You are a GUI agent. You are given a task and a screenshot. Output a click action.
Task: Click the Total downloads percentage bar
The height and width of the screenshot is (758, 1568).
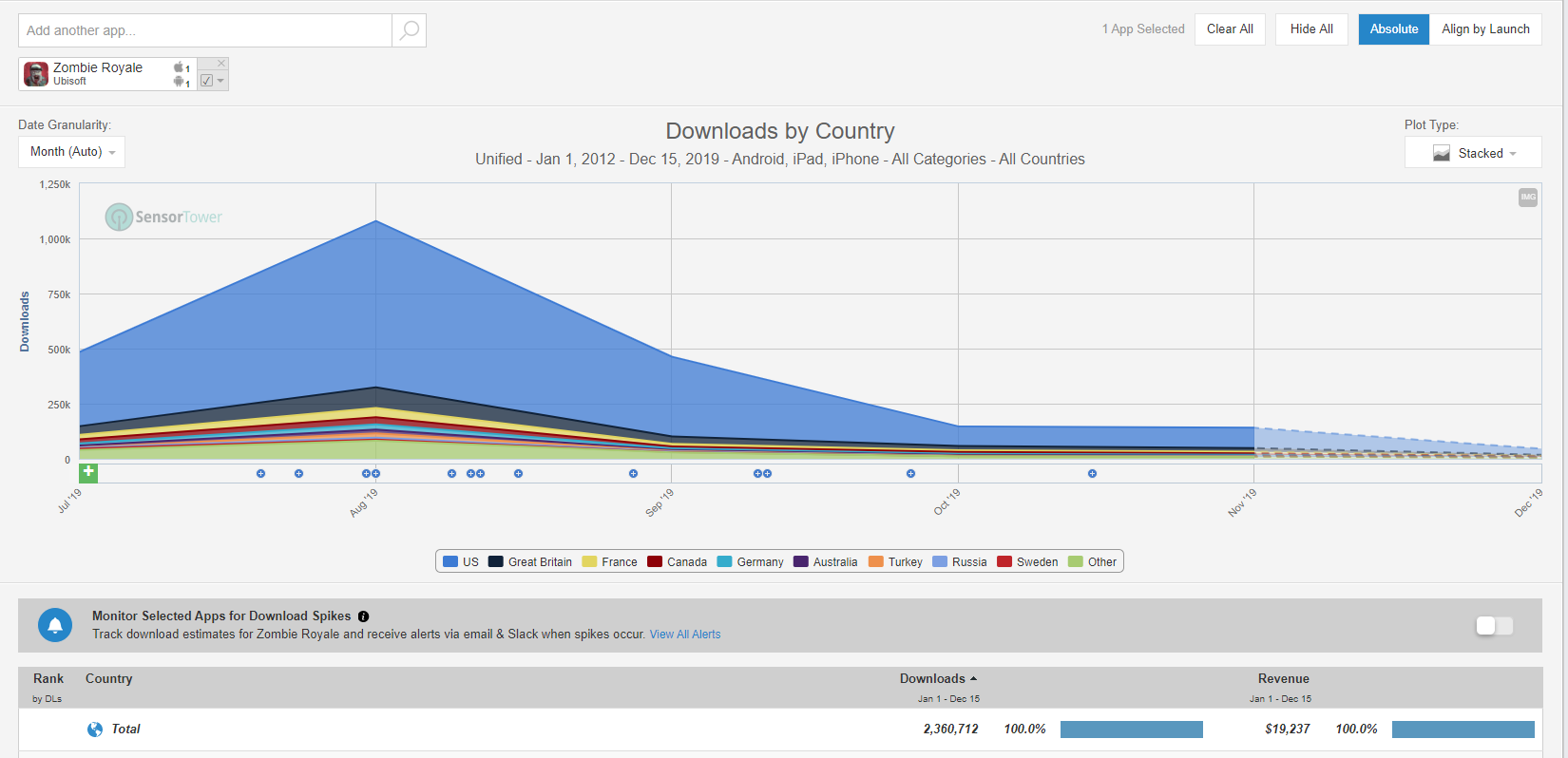[x=1132, y=730]
